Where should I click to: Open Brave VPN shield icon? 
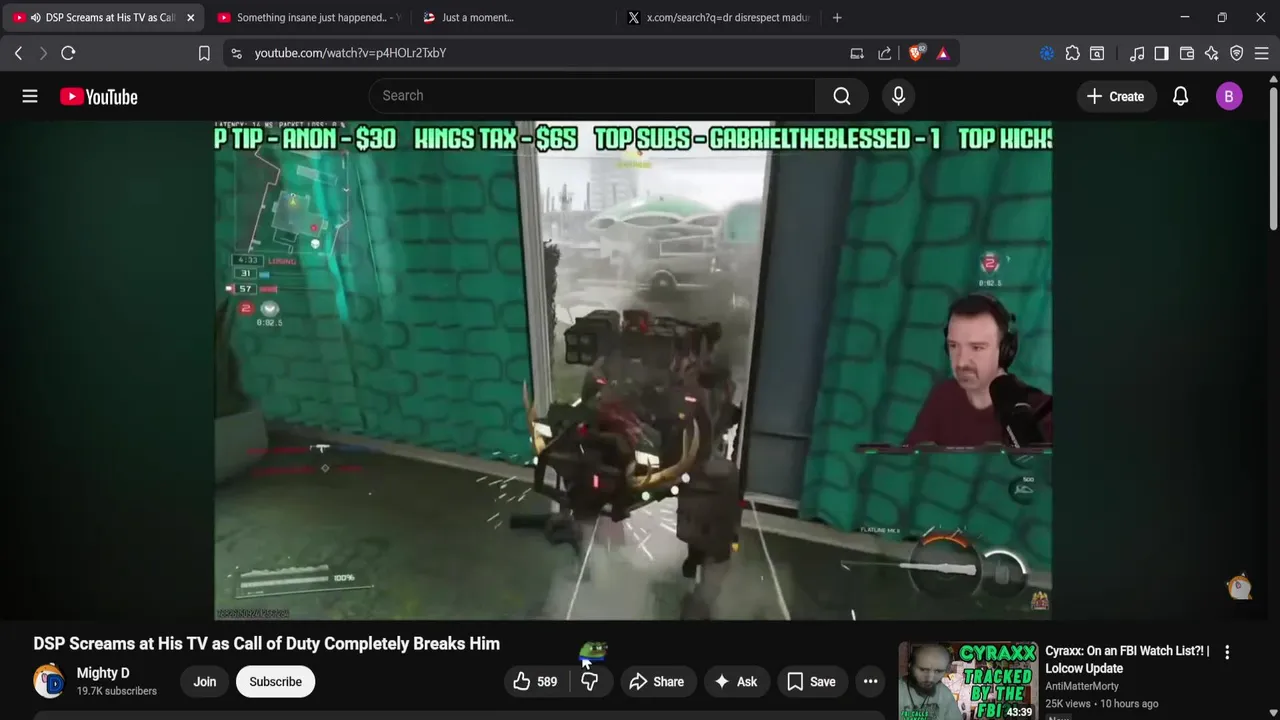coord(1237,53)
